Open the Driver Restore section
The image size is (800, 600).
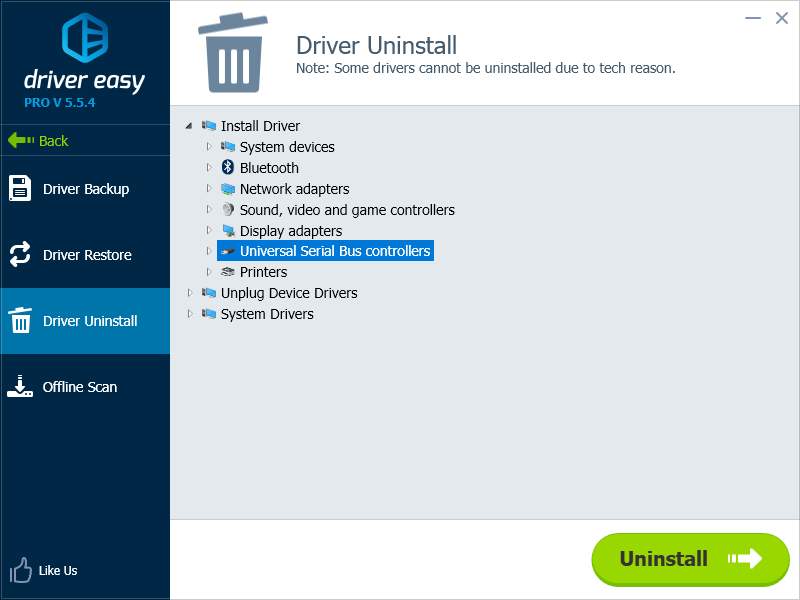[85, 254]
